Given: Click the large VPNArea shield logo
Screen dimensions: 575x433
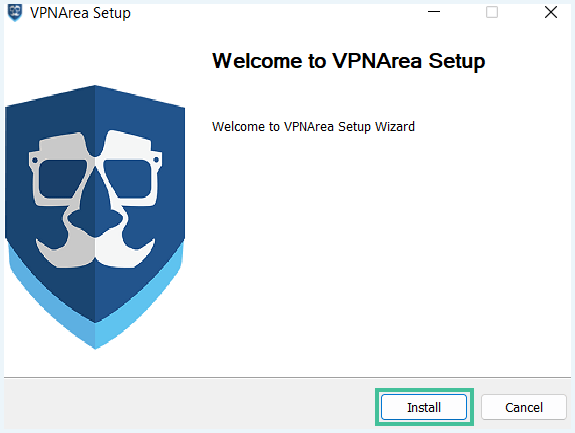Looking at the screenshot, I should (95, 217).
